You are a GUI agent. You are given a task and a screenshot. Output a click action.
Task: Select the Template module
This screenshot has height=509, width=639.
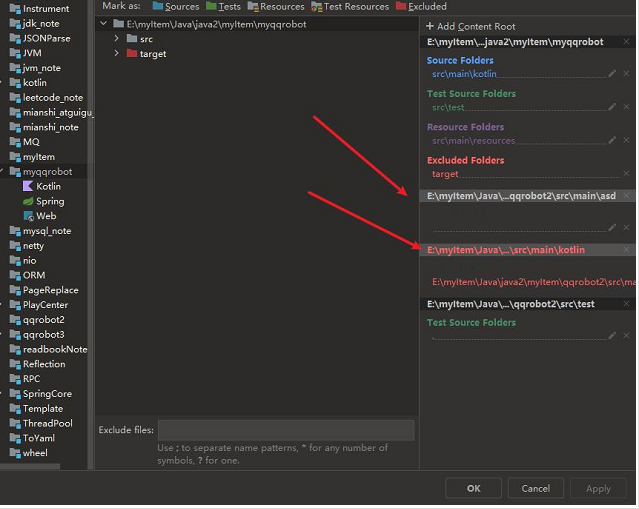(36, 408)
